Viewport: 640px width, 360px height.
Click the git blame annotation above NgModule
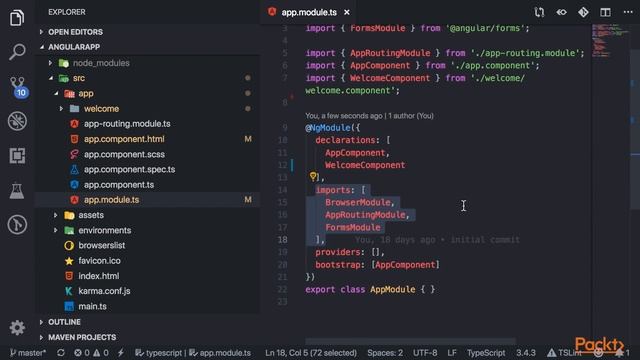click(x=369, y=116)
